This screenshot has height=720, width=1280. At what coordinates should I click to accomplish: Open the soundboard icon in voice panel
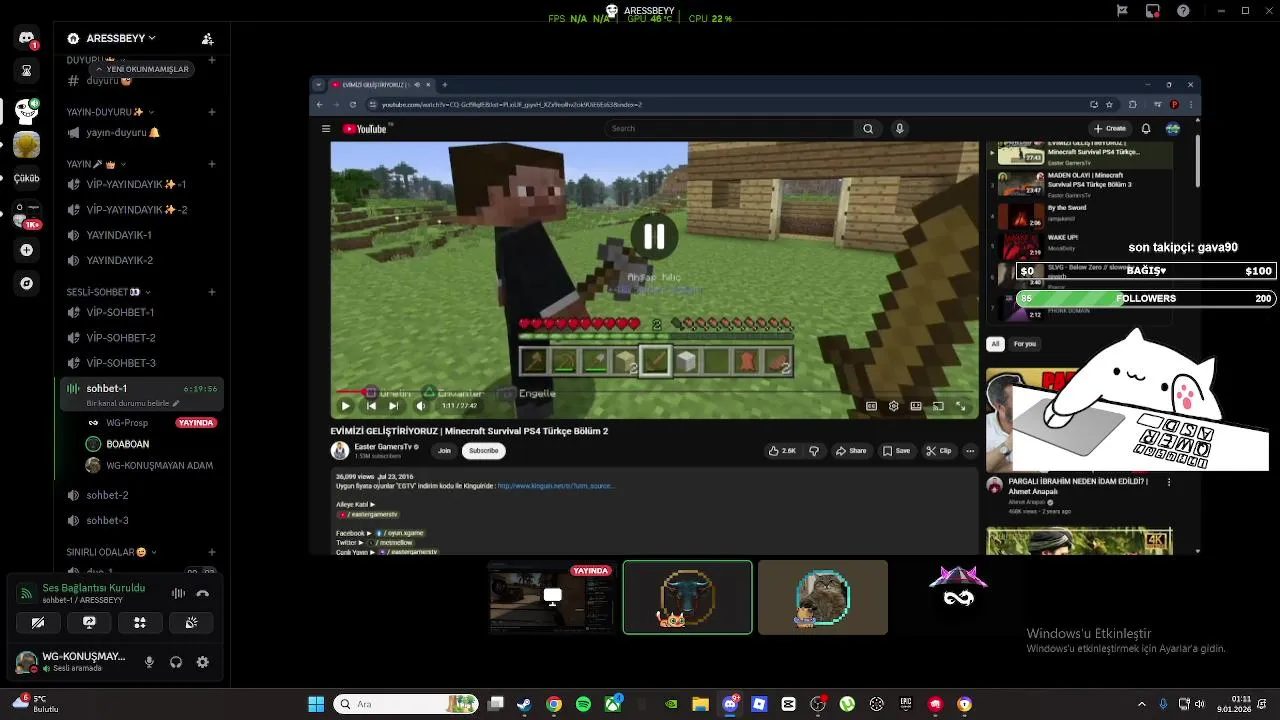191,622
